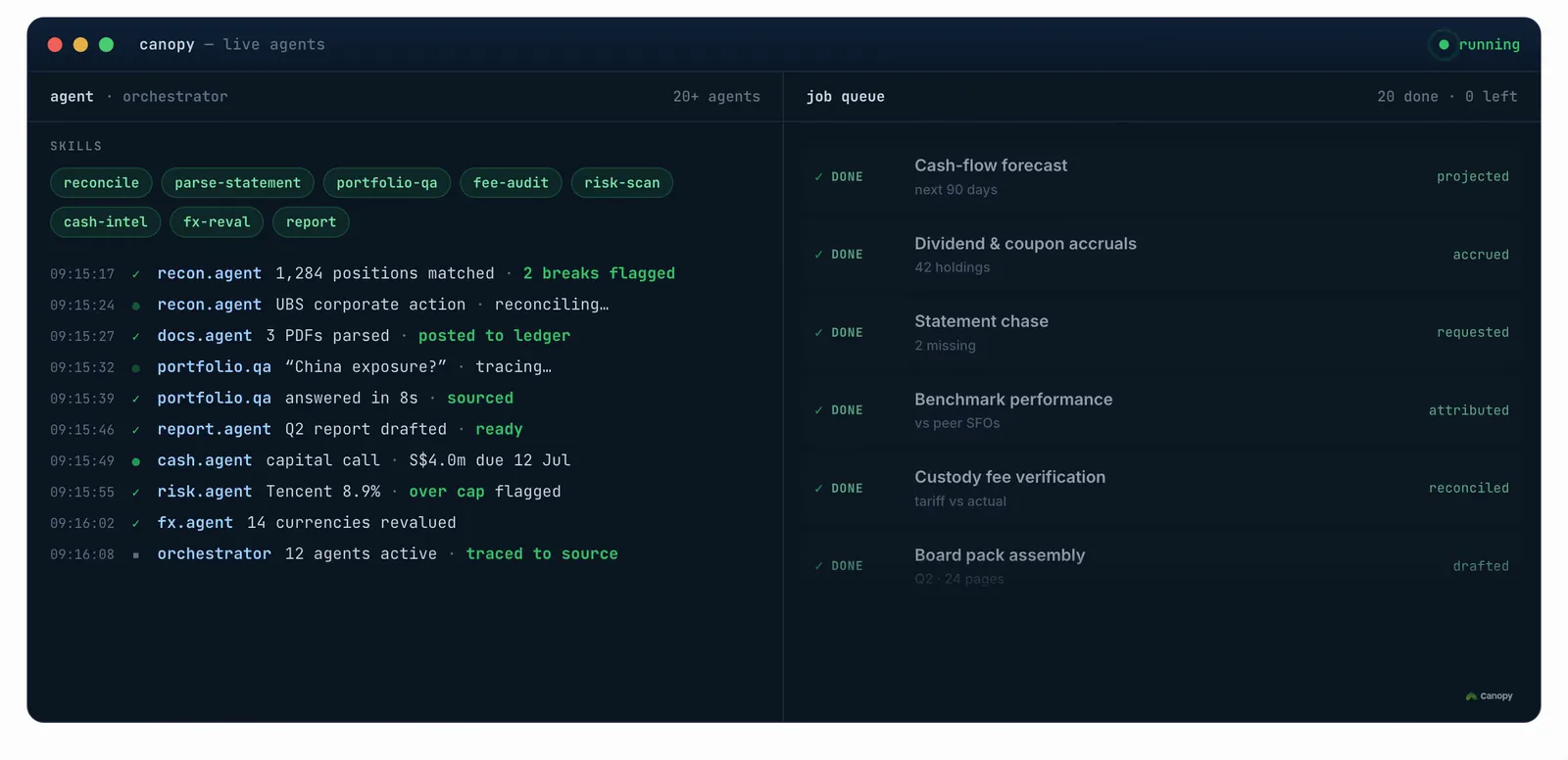This screenshot has width=1568, height=760.
Task: Click the checkmark icon at 09:16:02 log line
Action: [135, 524]
